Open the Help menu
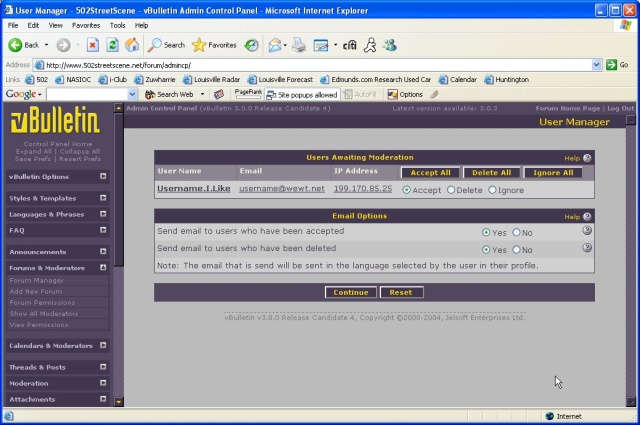Image resolution: width=640 pixels, height=425 pixels. pyautogui.click(x=141, y=25)
